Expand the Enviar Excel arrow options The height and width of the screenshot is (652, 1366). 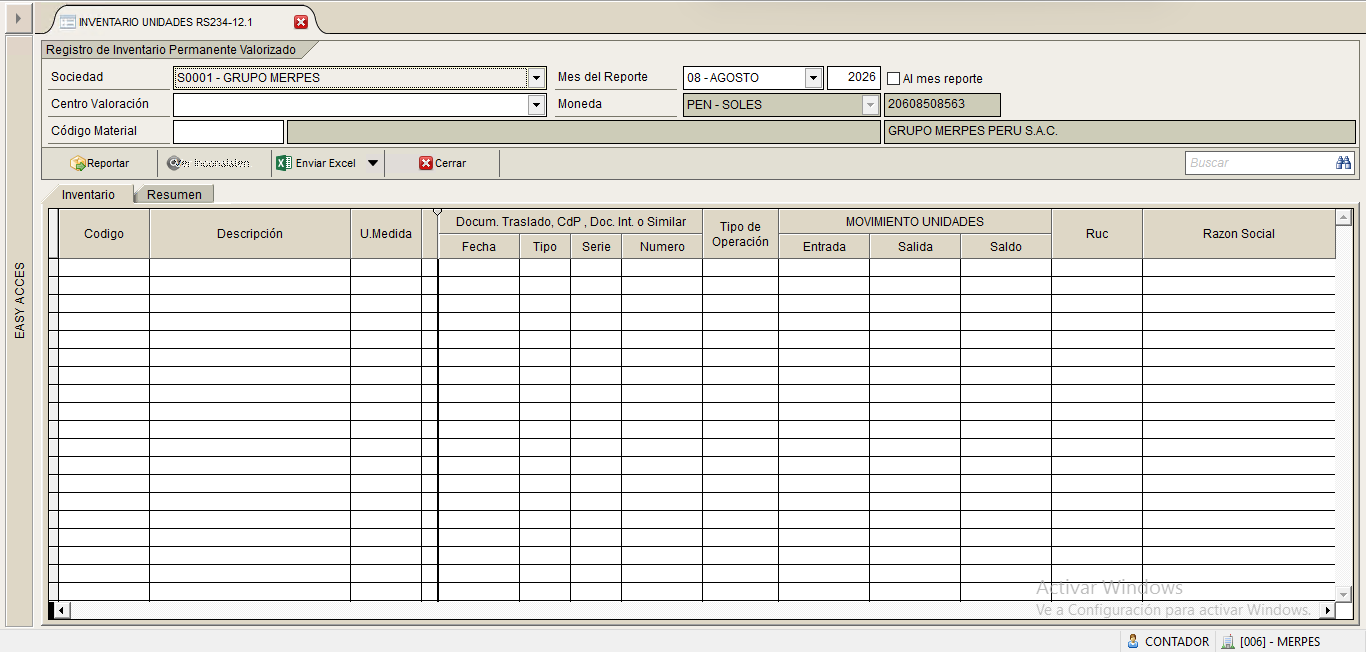pos(373,163)
